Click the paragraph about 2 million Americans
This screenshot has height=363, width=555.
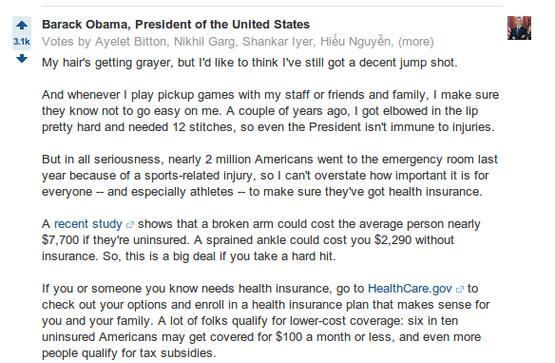tap(270, 175)
